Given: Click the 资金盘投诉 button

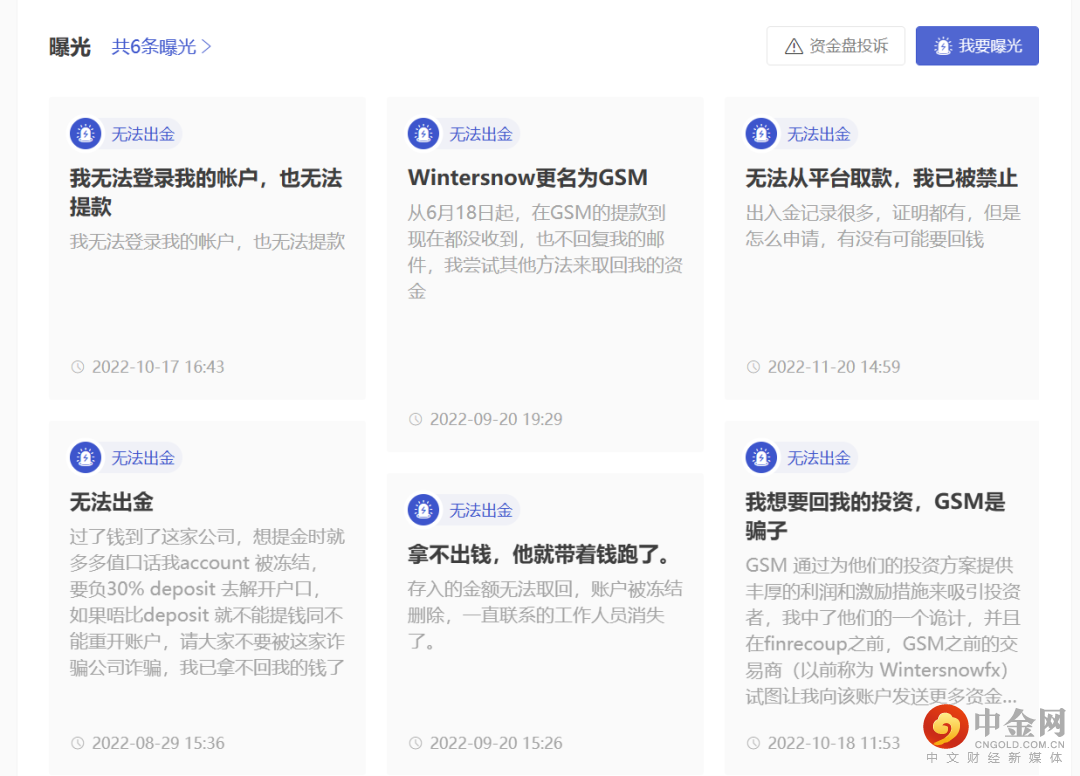Looking at the screenshot, I should point(836,45).
